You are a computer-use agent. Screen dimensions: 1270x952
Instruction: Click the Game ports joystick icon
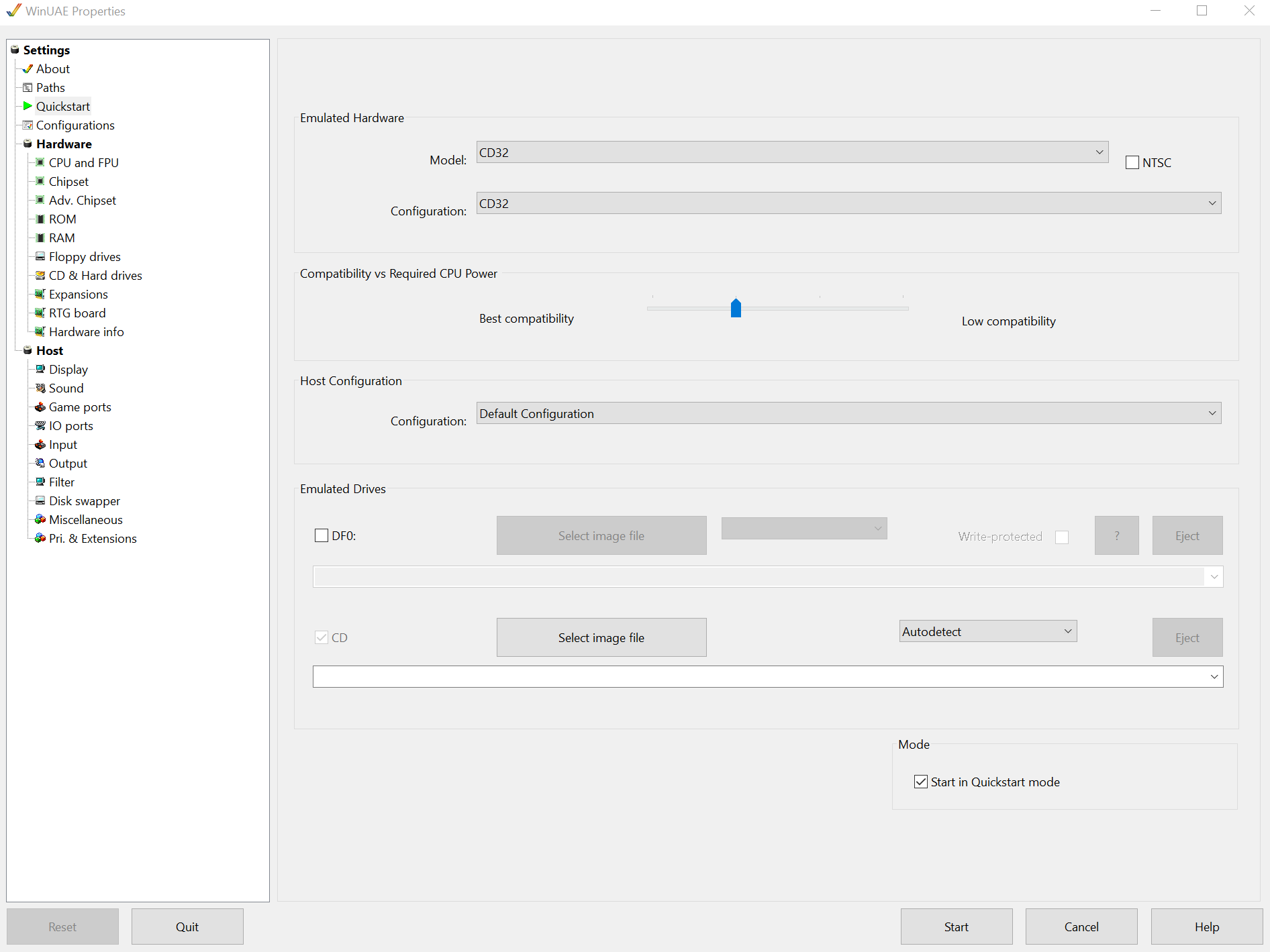40,407
